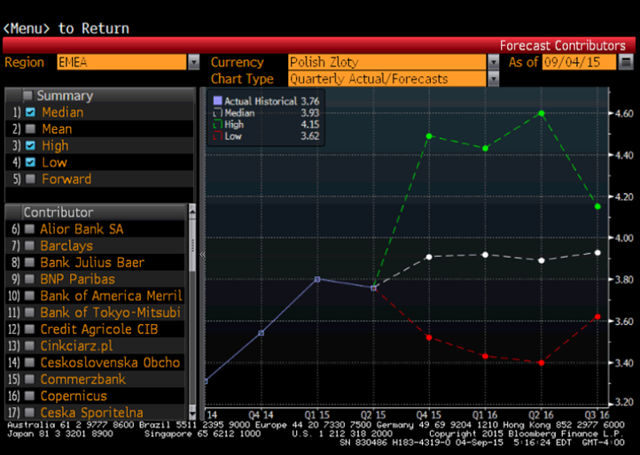640x455 pixels.
Task: Open the calendar icon beside As of date
Action: (626, 62)
